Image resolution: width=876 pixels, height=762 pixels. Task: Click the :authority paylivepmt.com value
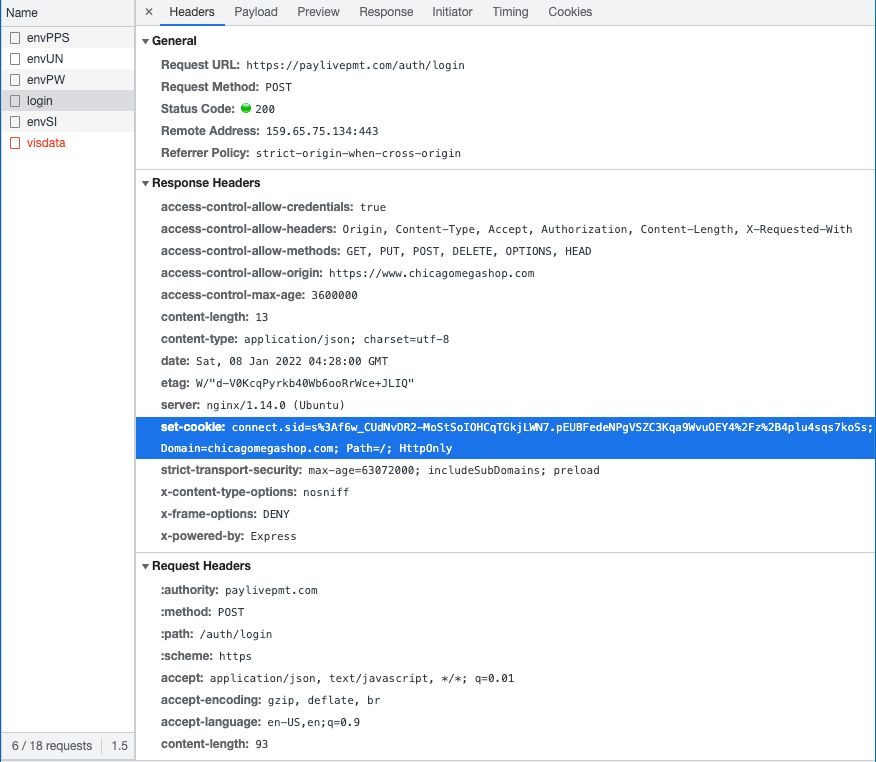[271, 590]
